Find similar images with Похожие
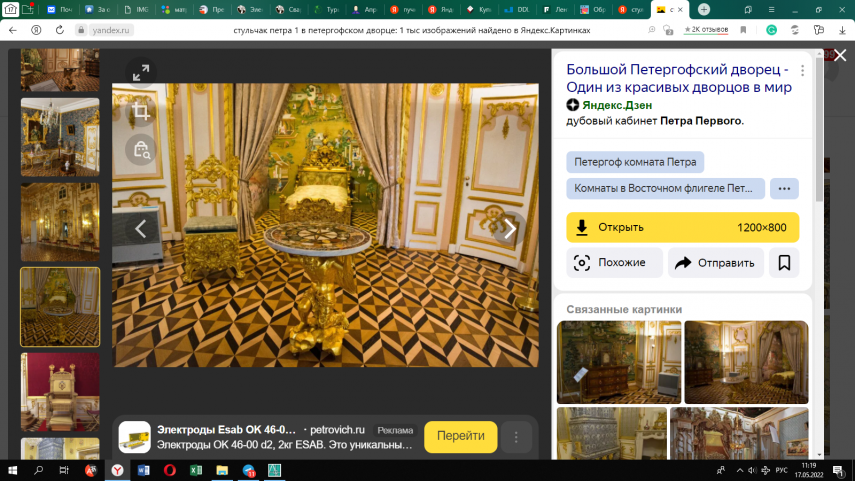This screenshot has width=855, height=481. [614, 263]
